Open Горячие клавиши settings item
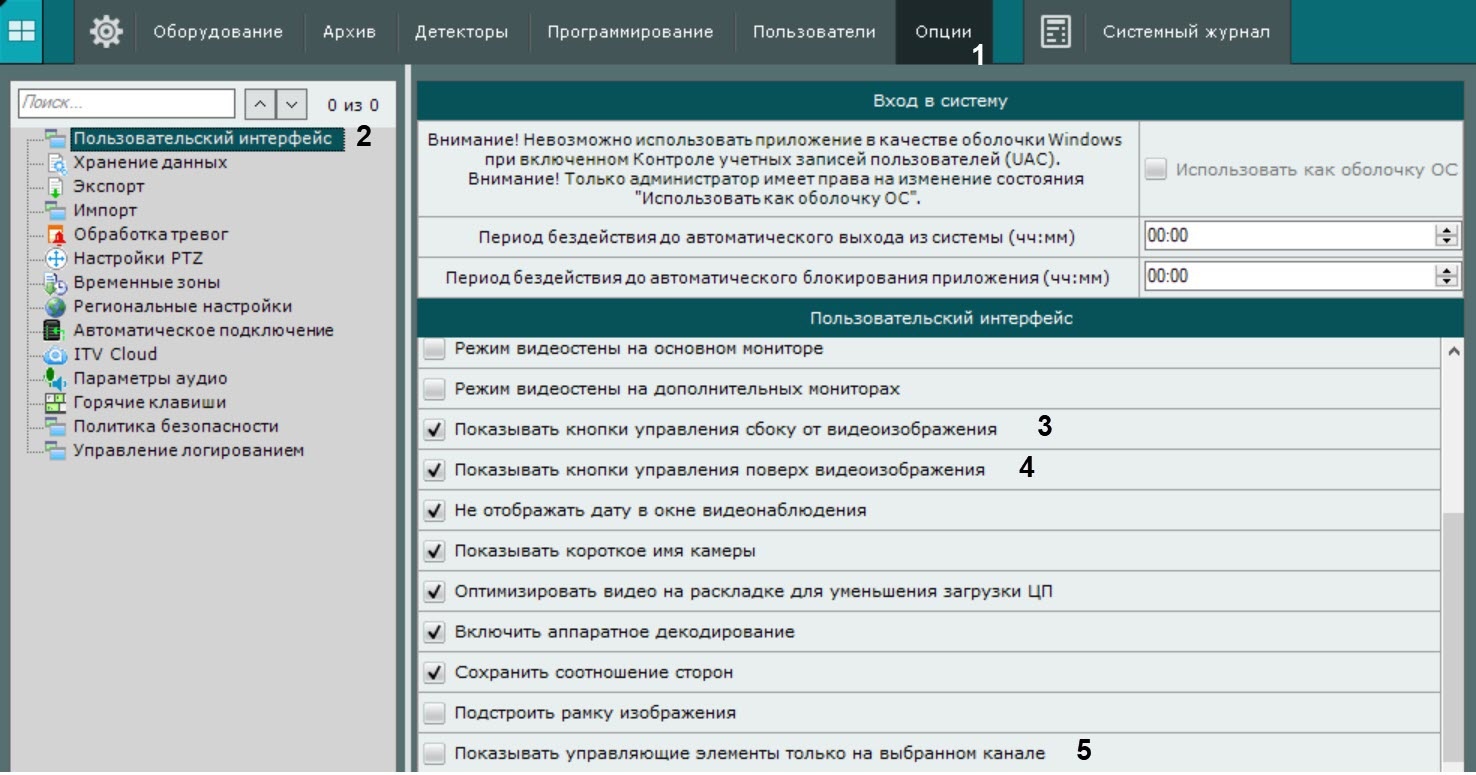 pos(149,402)
